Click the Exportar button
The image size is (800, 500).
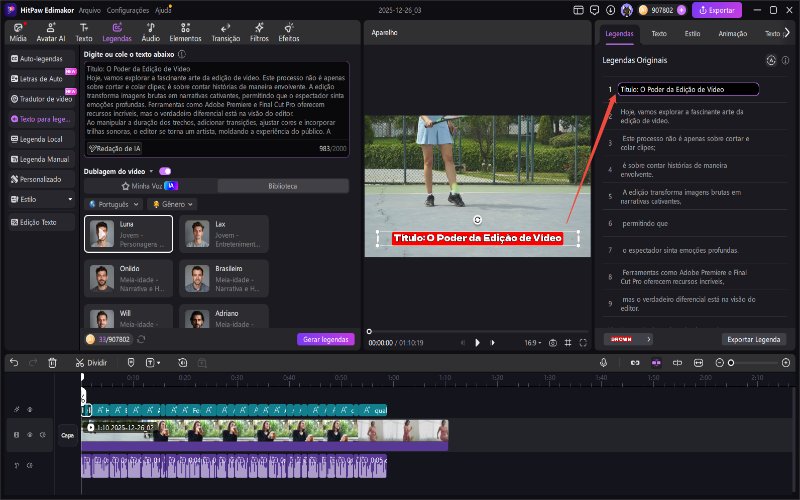(716, 10)
